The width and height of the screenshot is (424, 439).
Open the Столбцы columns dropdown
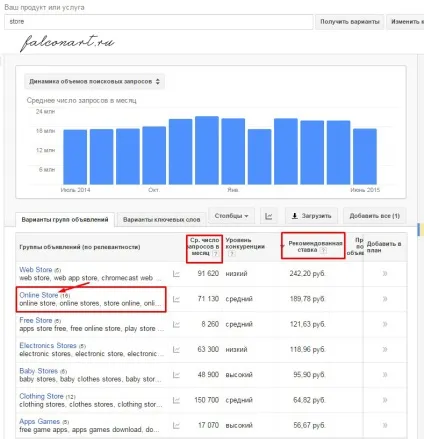tap(231, 216)
